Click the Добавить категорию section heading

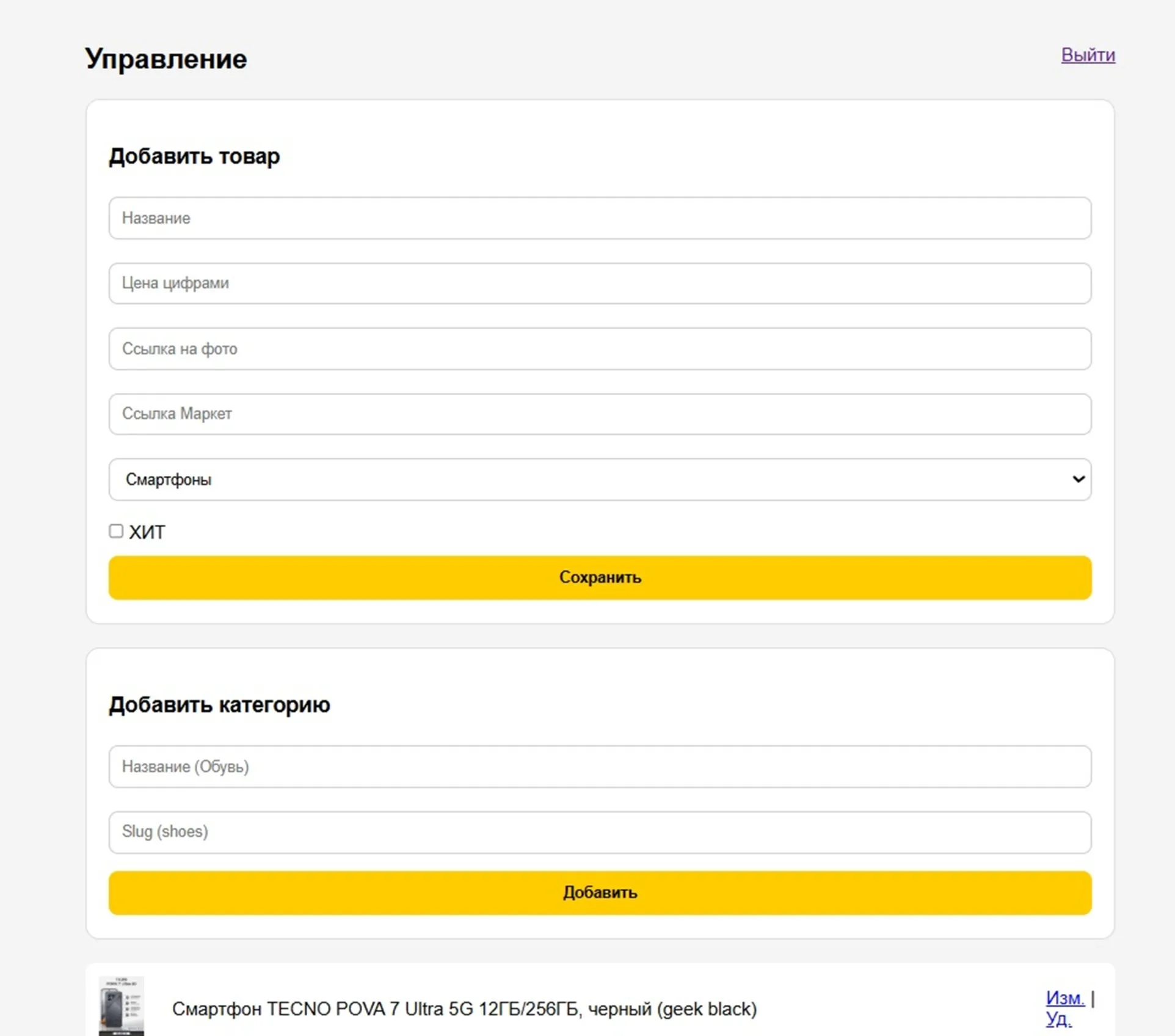tap(219, 705)
